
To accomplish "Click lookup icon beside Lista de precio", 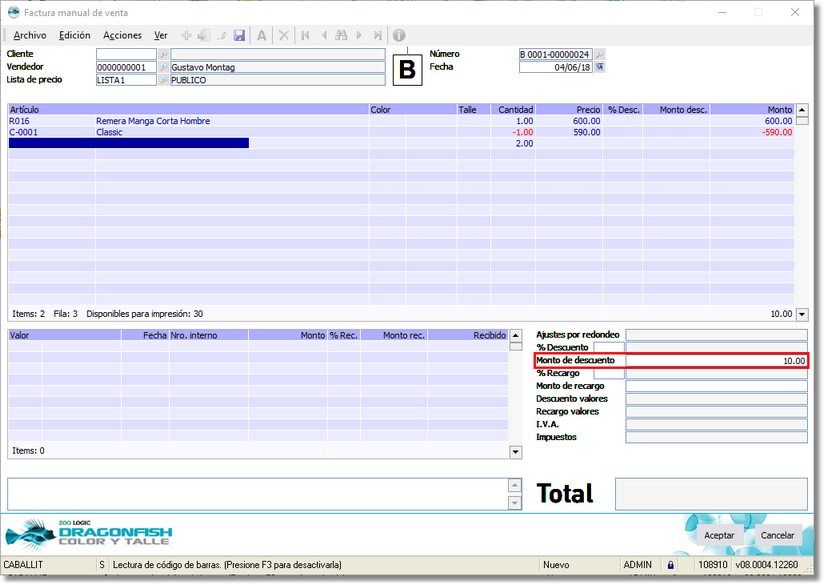I will click(x=164, y=80).
